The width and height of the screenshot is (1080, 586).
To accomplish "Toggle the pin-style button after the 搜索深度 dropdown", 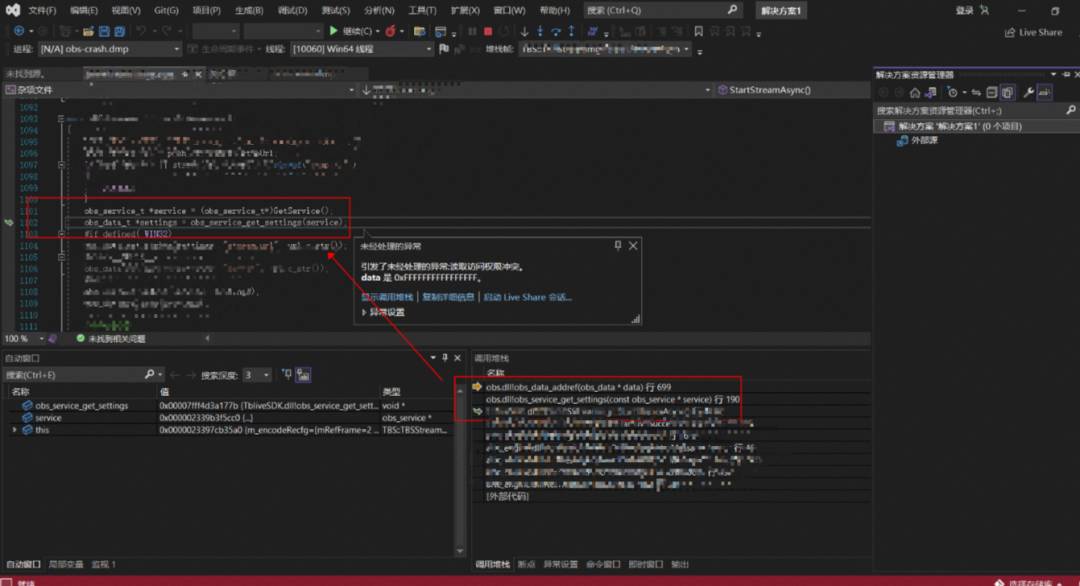I will click(x=287, y=375).
